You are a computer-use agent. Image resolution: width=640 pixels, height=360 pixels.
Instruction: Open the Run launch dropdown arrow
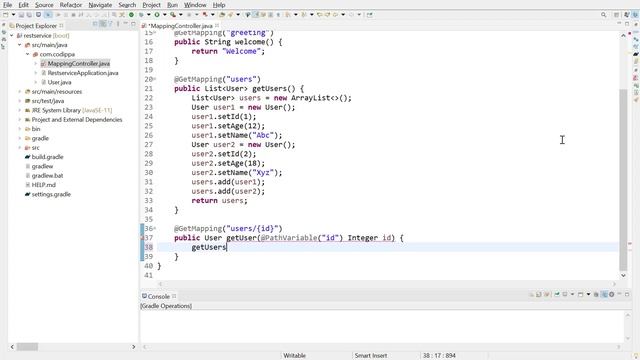click(165, 15)
